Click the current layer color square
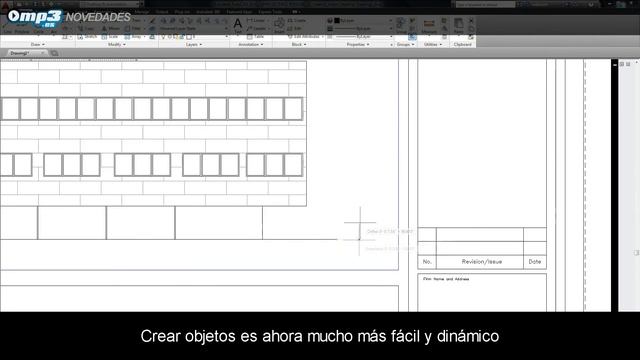The width and height of the screenshot is (640, 360). pos(189,37)
